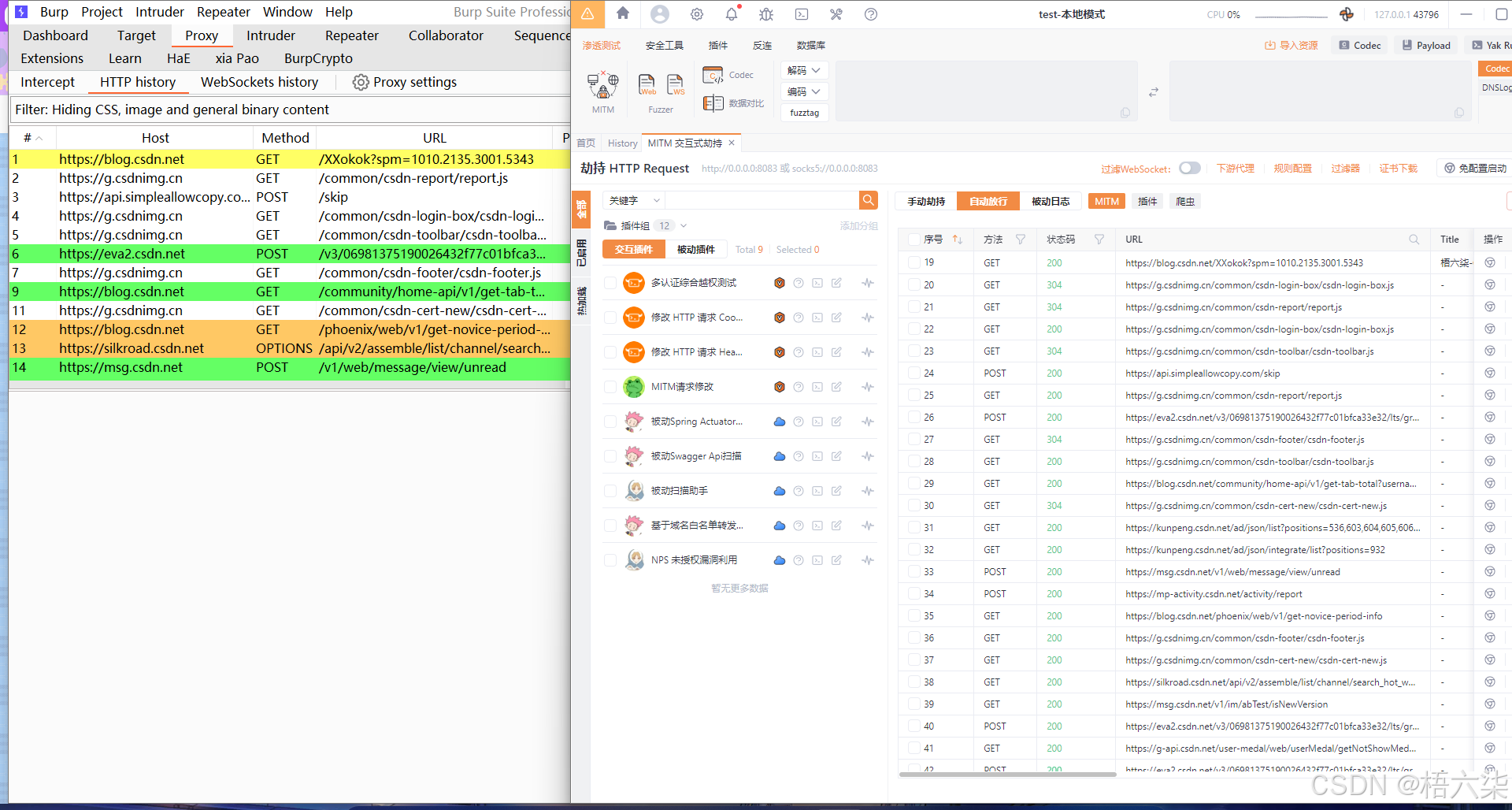
Task: Click the action icon for row 19
Action: click(1490, 263)
